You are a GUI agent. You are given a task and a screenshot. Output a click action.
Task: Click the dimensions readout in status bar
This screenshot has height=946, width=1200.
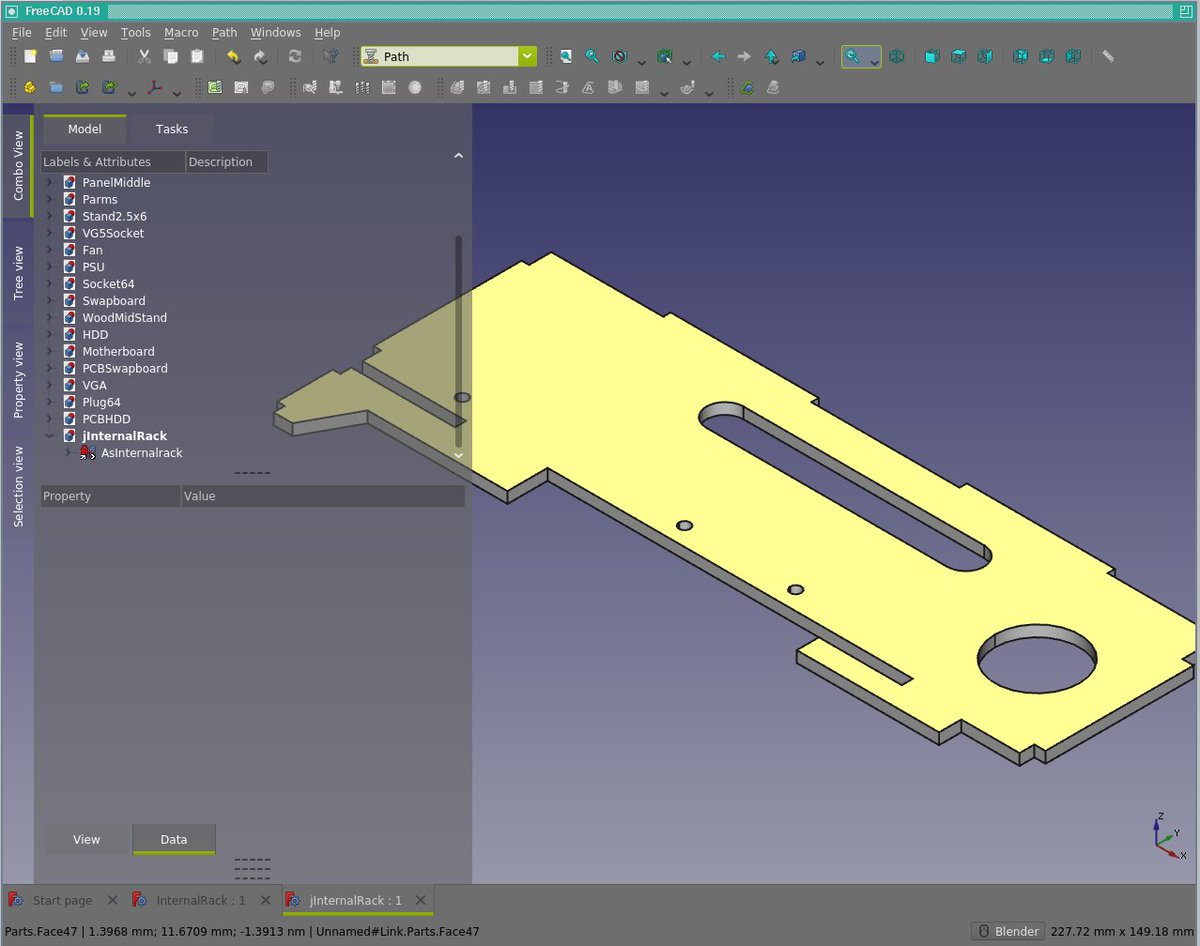[1123, 931]
